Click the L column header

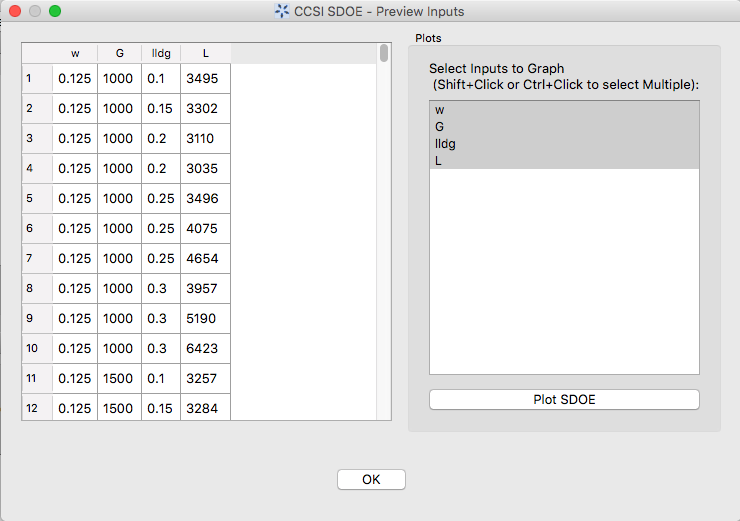[x=205, y=53]
